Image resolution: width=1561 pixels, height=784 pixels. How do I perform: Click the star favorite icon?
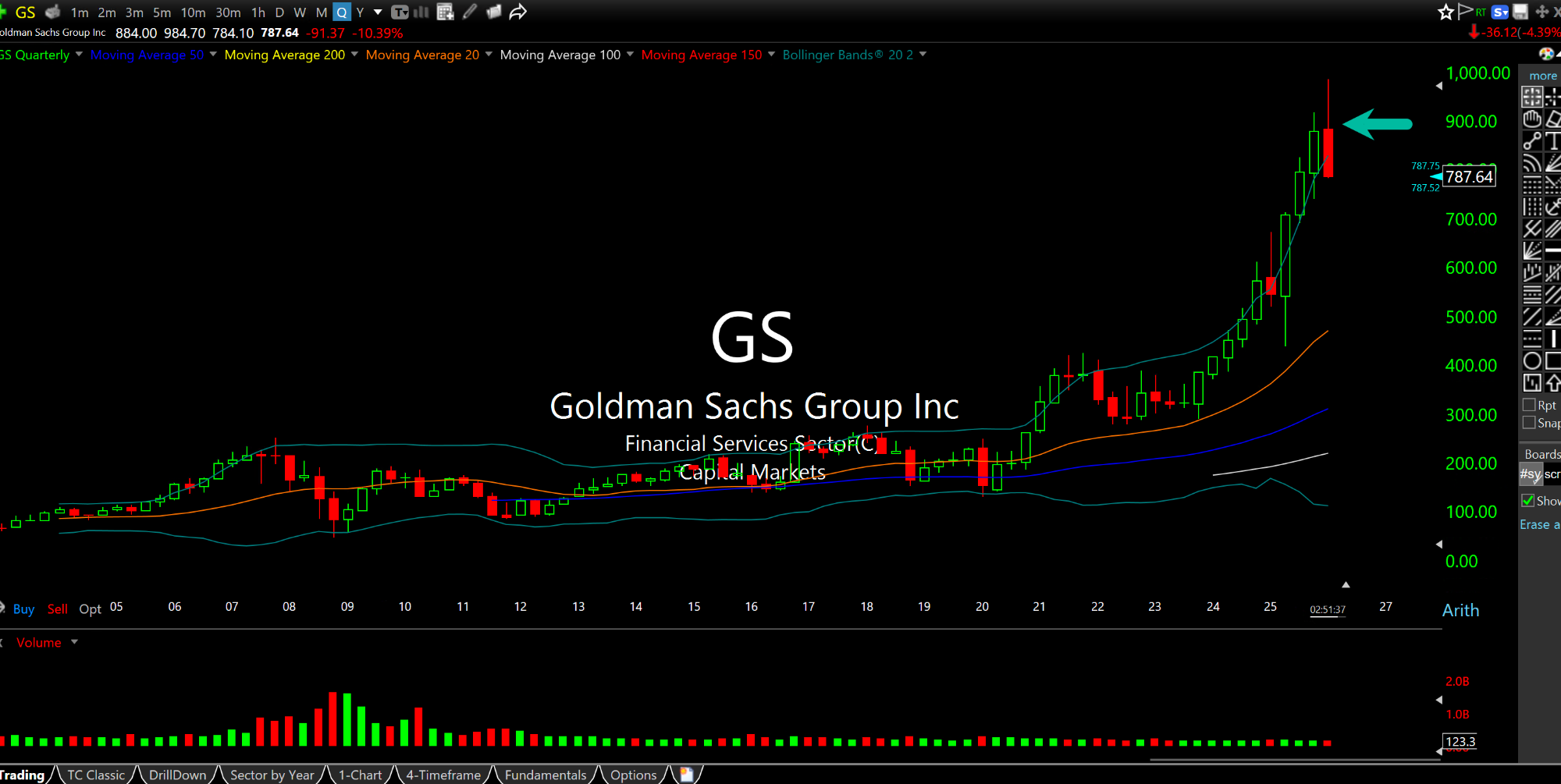click(1445, 12)
